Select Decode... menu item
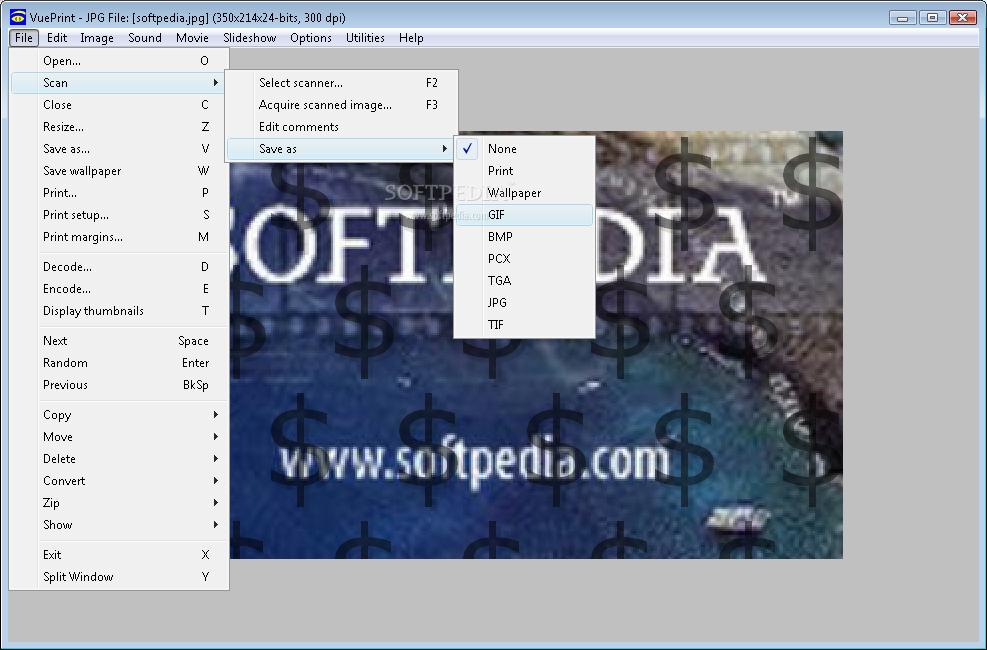The image size is (987, 650). (x=119, y=267)
